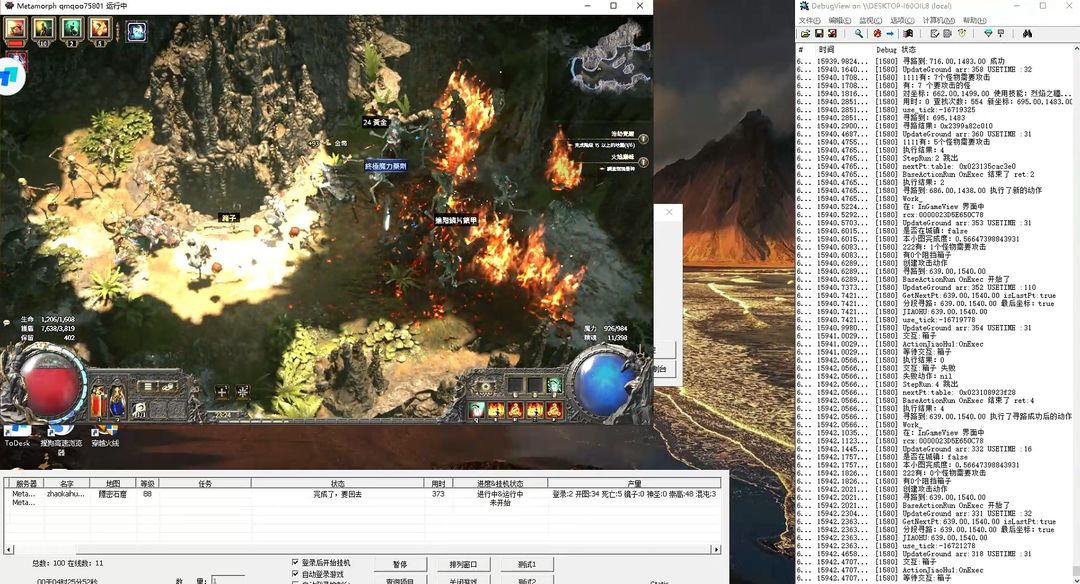This screenshot has width=1080, height=584.
Task: Open the 选项(O) menu in DebugView
Action: [902, 21]
